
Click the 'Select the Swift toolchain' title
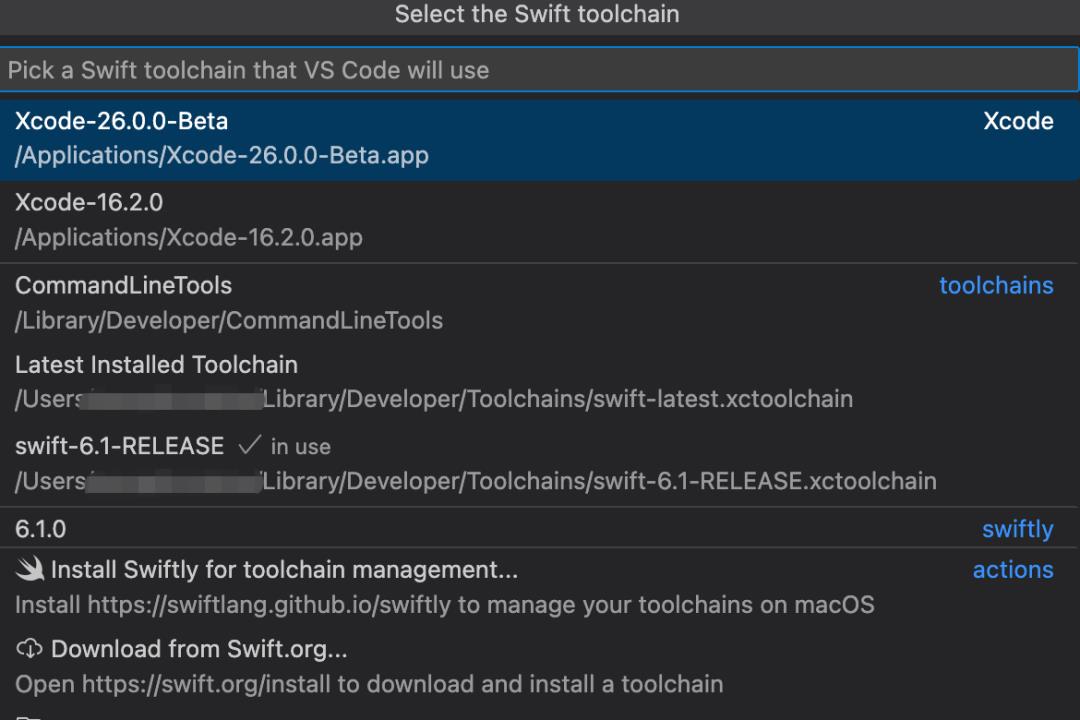(x=537, y=14)
